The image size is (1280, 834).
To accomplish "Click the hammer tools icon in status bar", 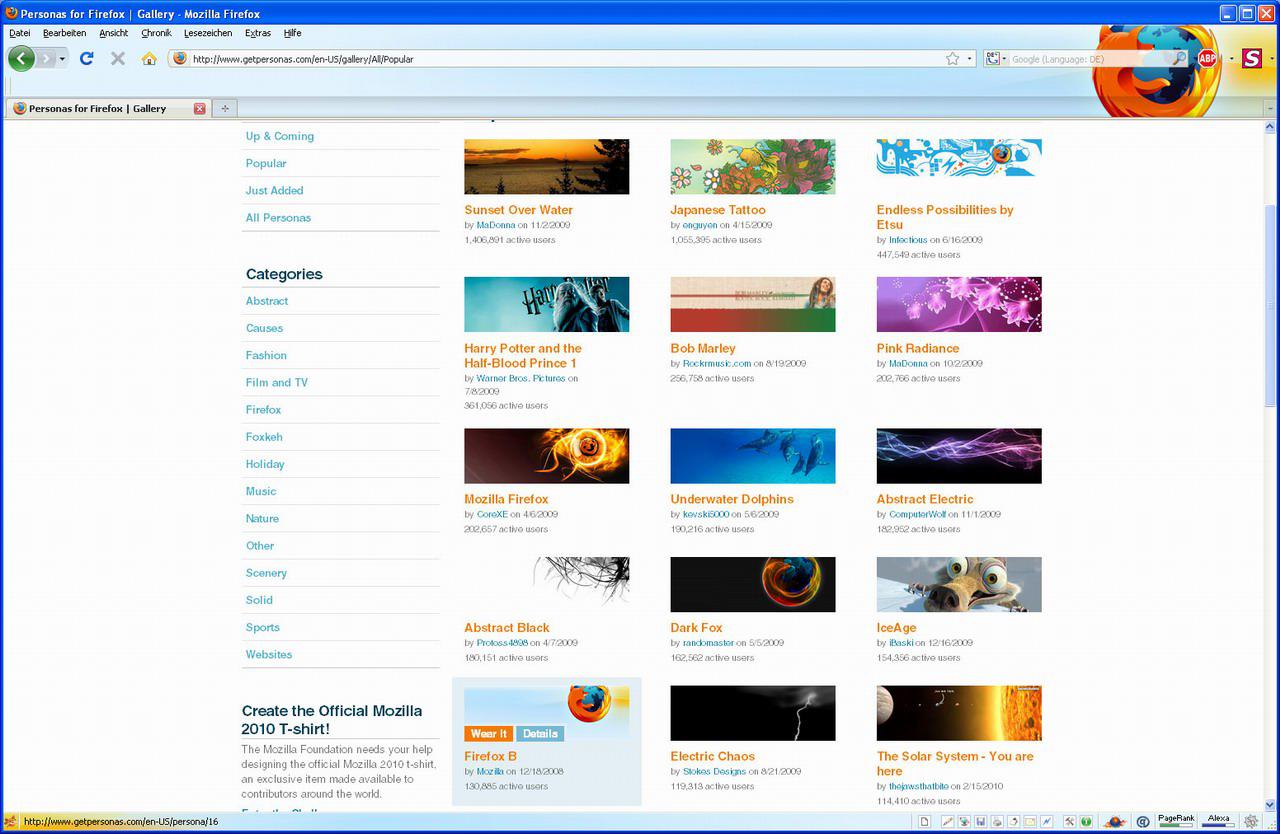I will [1070, 822].
